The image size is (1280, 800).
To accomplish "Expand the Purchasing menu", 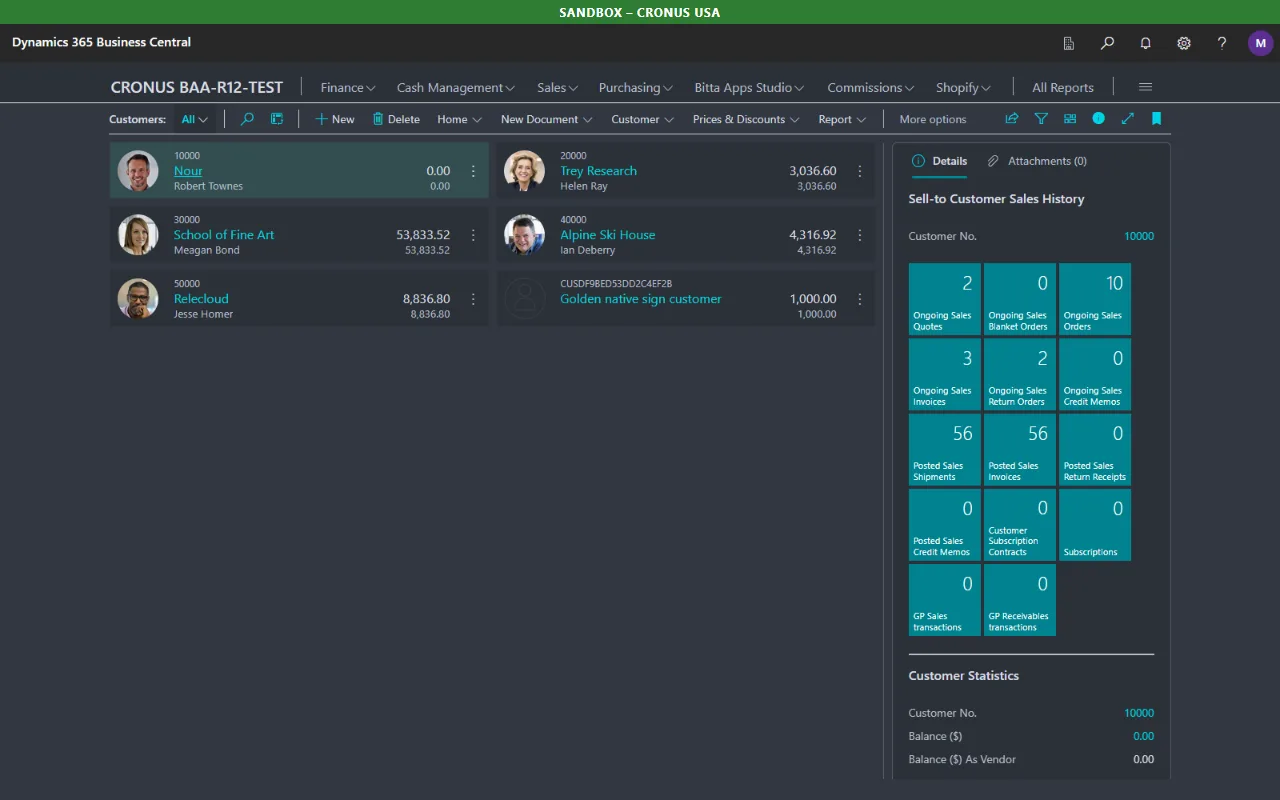I will 636,87.
